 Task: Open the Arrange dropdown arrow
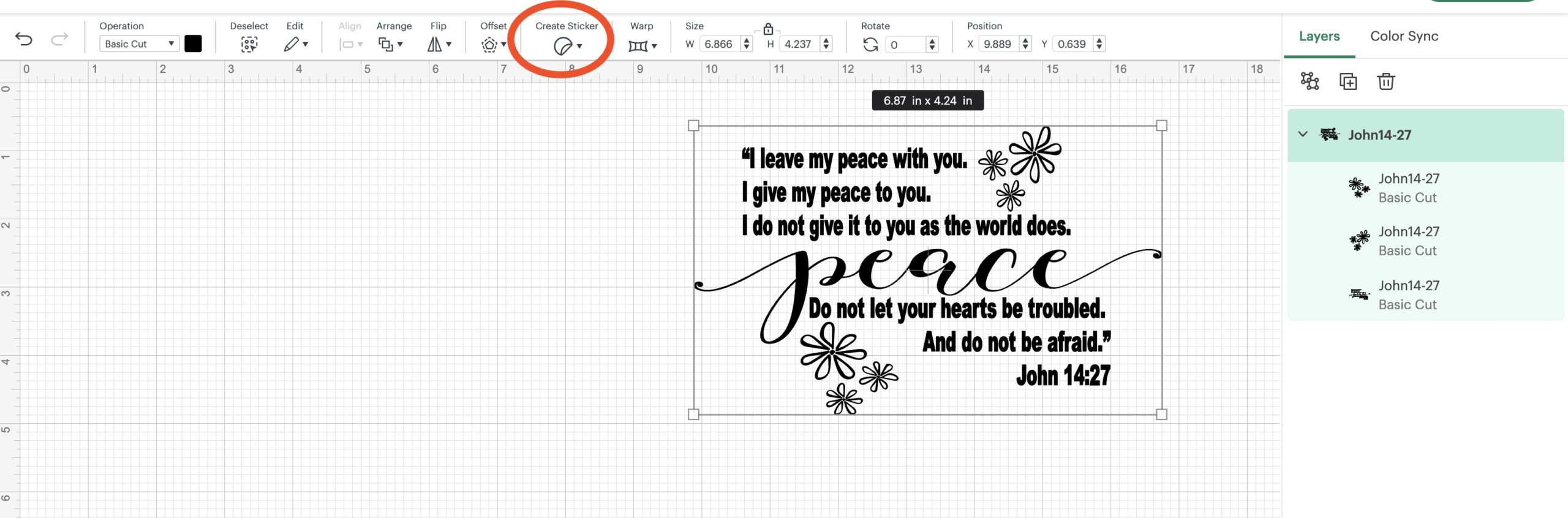(400, 45)
